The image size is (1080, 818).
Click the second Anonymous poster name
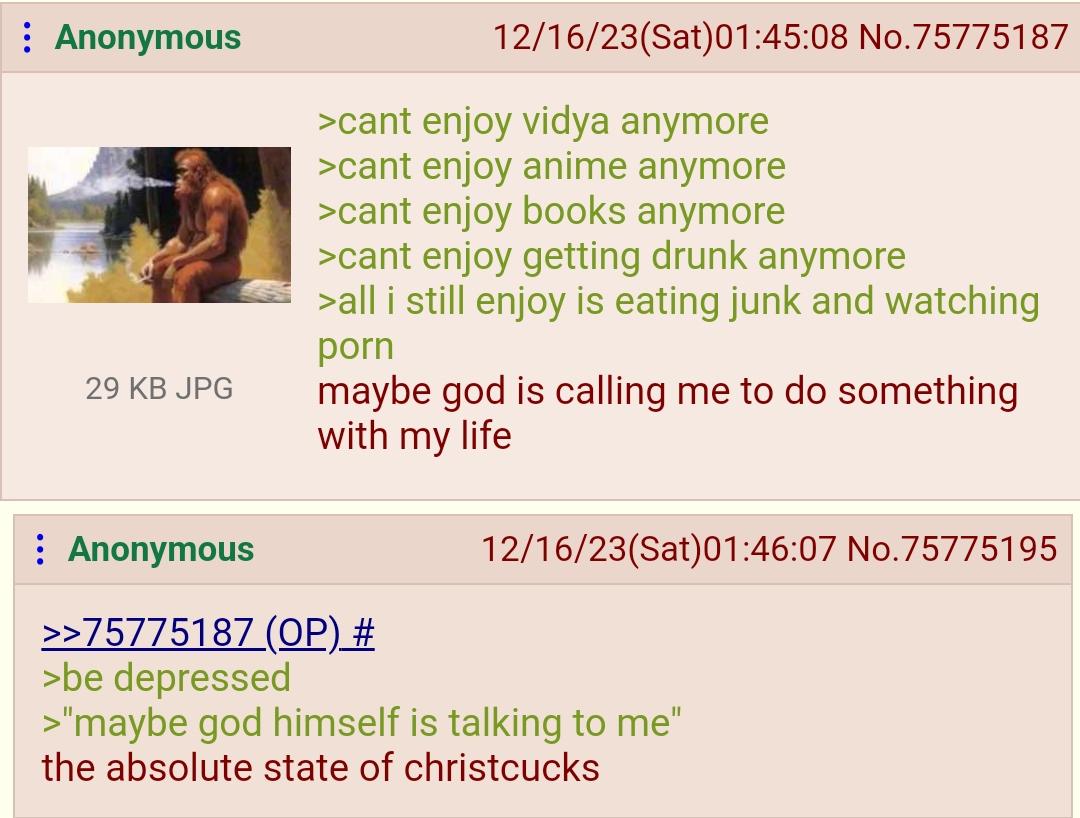[160, 549]
